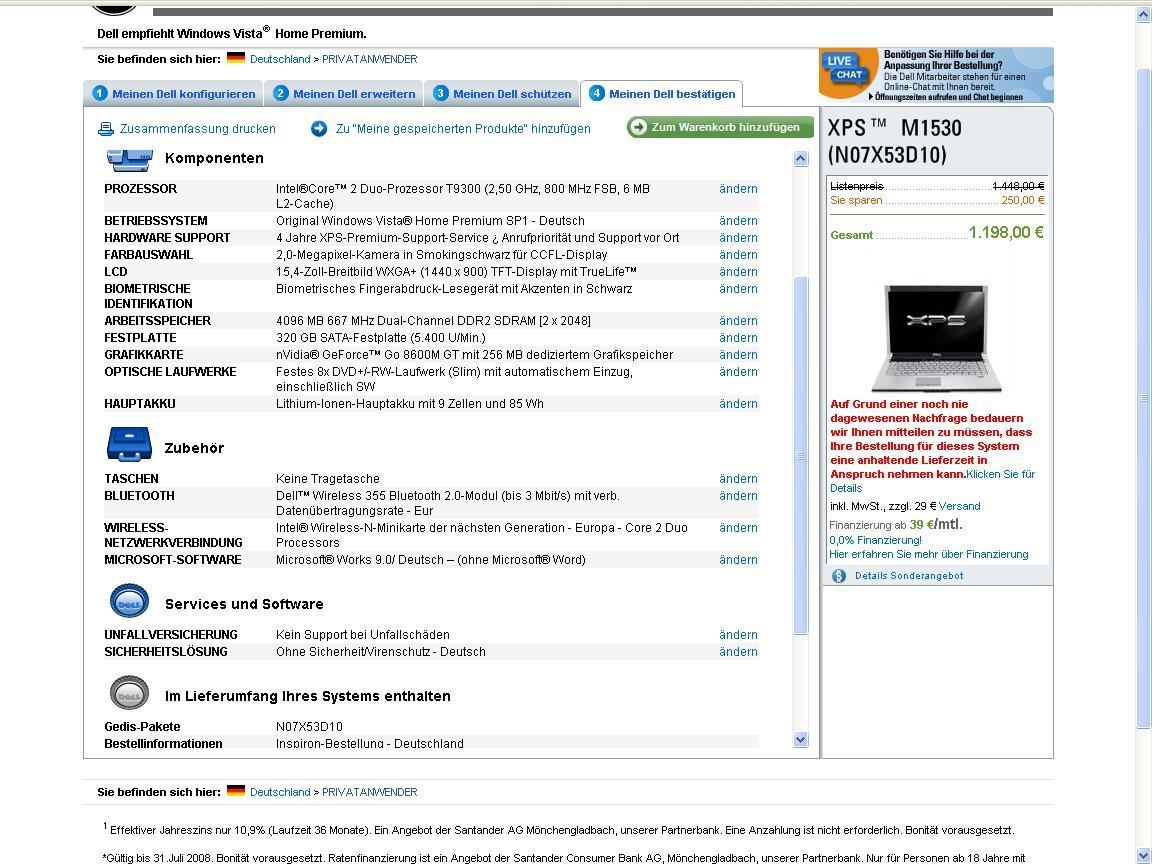Click the Gedis-Pakete value N07X53D10
Viewport: 1152px width, 864px height.
[x=309, y=727]
